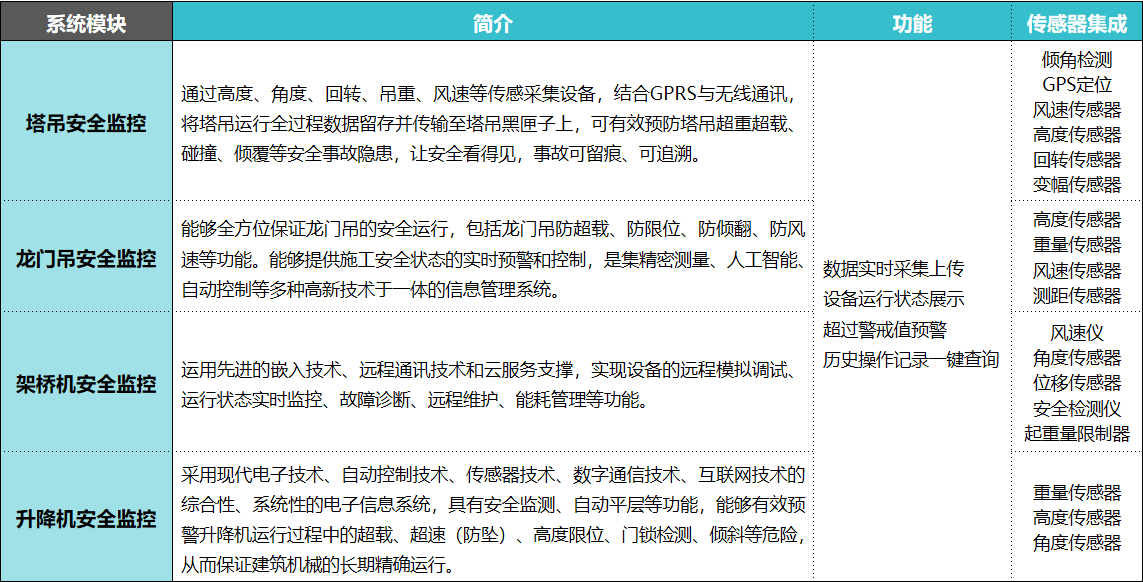Click the 回转传感器 entry
The image size is (1143, 582).
[1077, 160]
